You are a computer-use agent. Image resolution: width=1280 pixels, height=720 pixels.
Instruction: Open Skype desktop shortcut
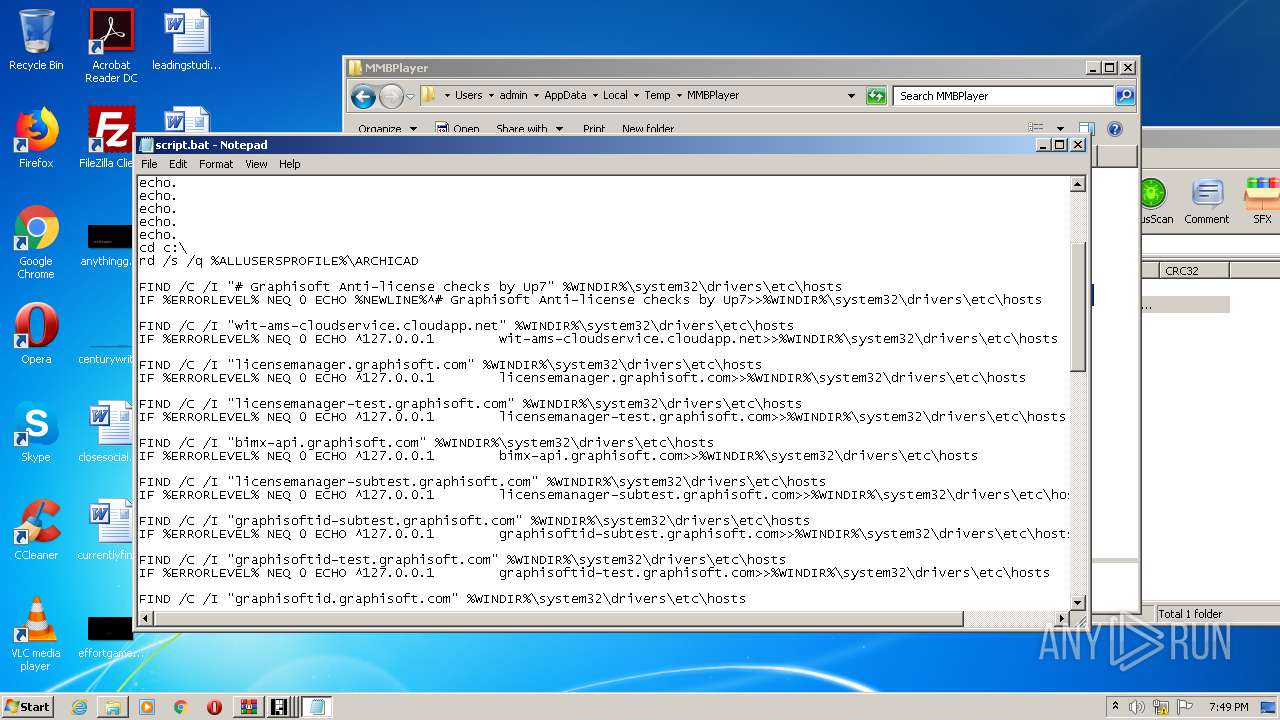pos(36,432)
